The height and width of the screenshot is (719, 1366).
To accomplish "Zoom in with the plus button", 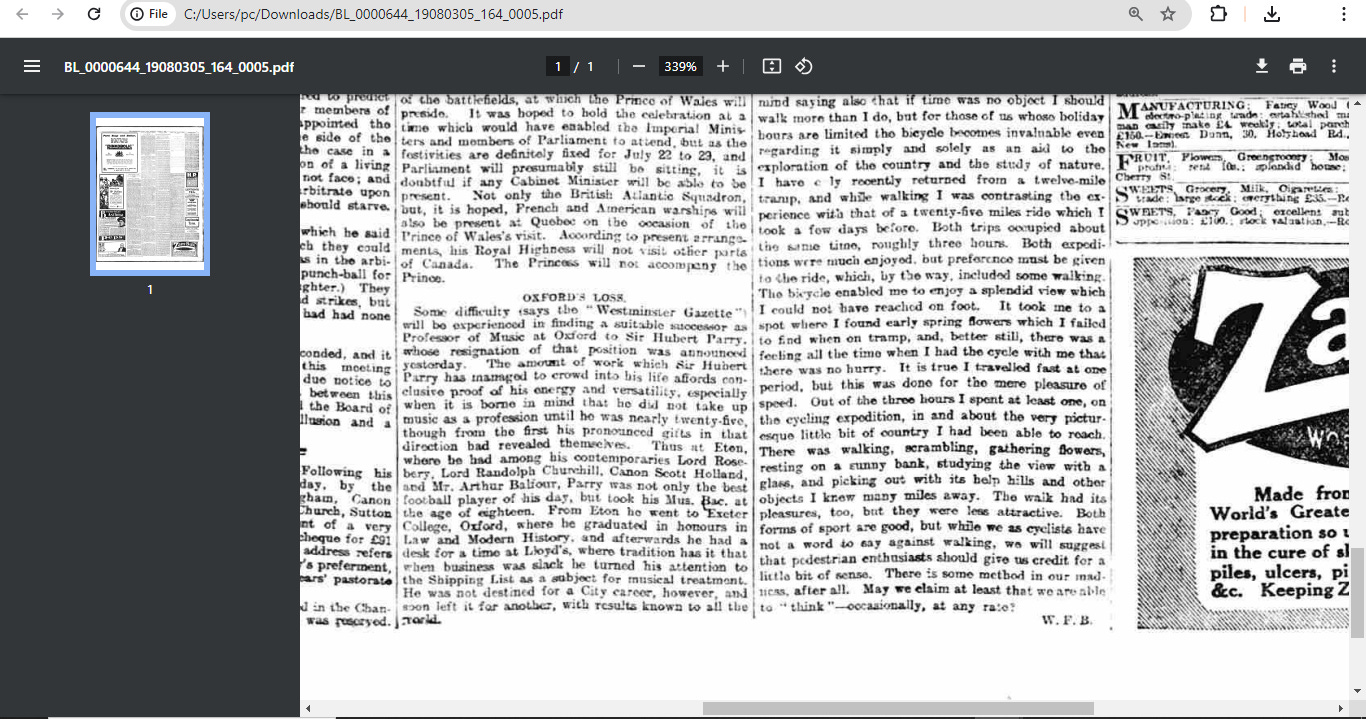I will point(723,66).
